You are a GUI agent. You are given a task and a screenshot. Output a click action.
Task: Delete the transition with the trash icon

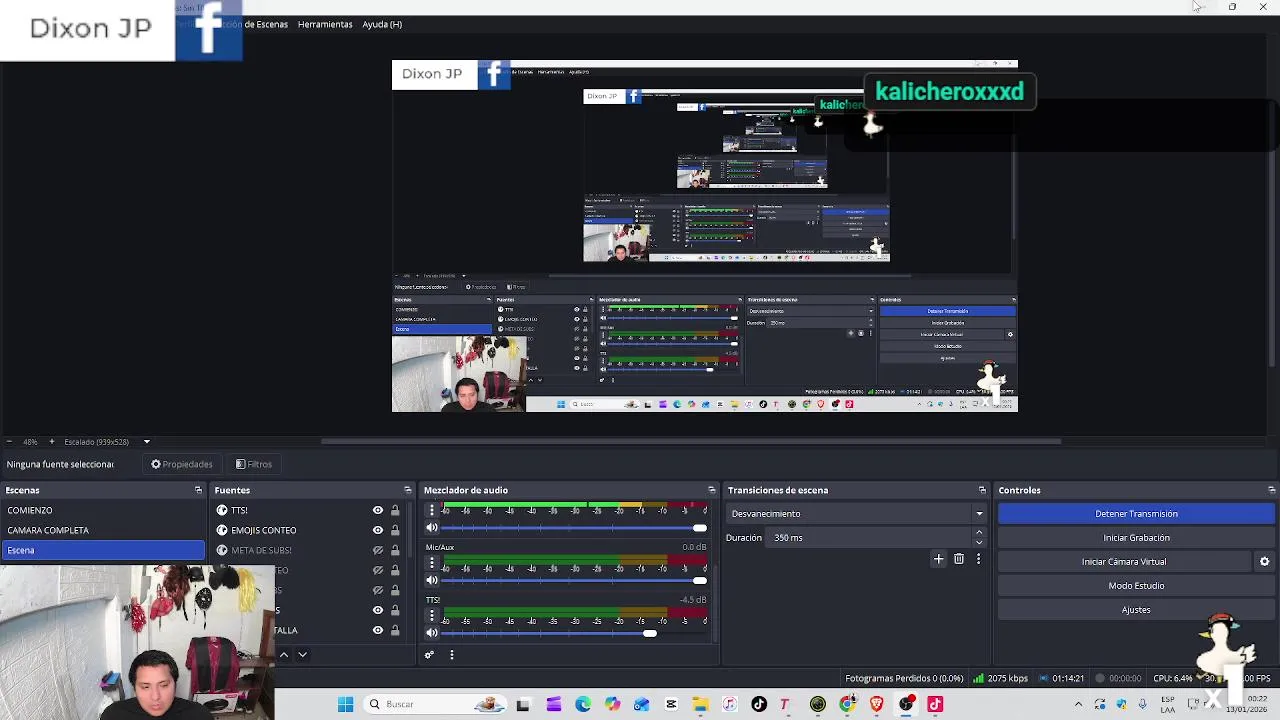tap(959, 559)
